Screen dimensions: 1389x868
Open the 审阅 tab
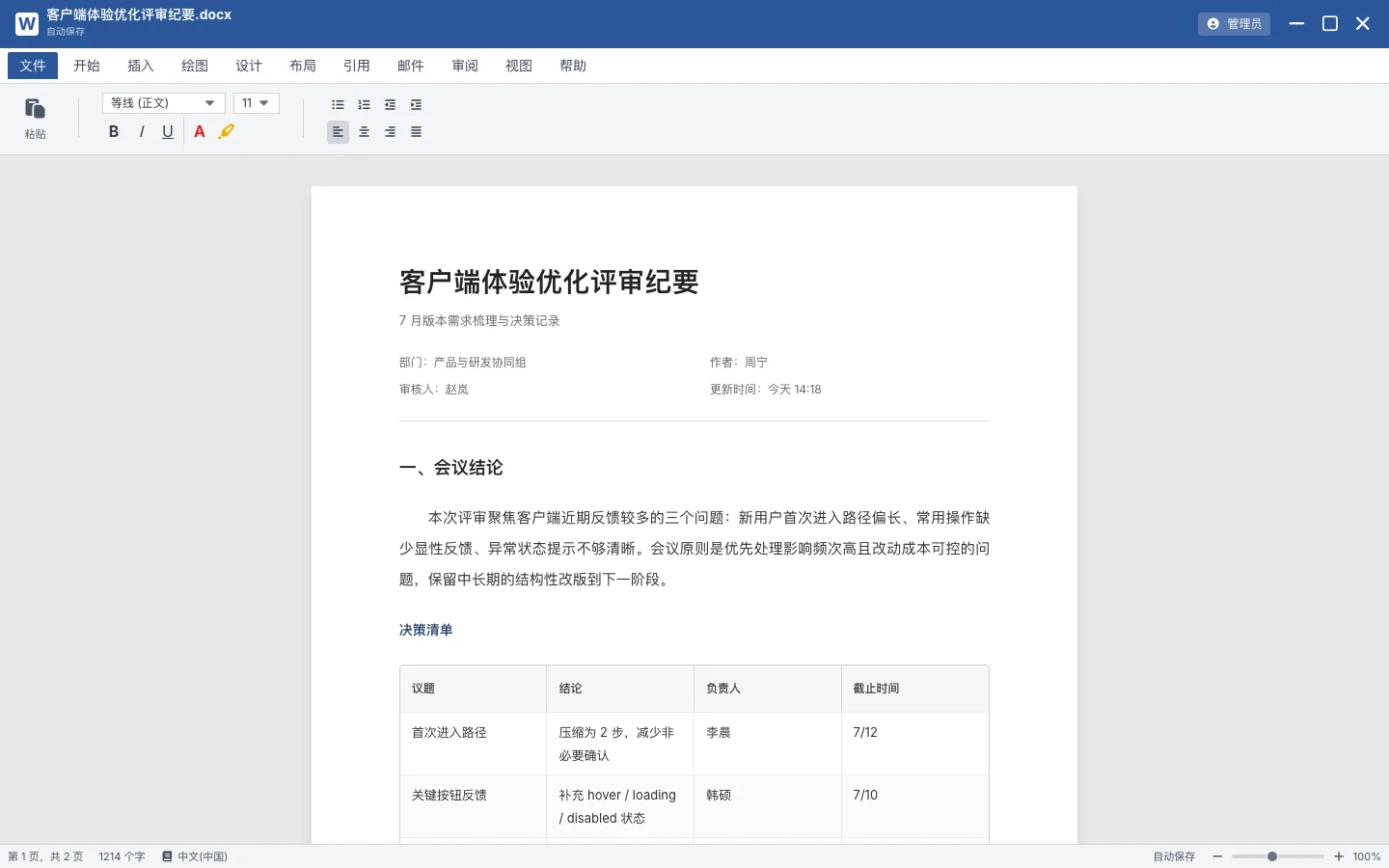(x=465, y=66)
